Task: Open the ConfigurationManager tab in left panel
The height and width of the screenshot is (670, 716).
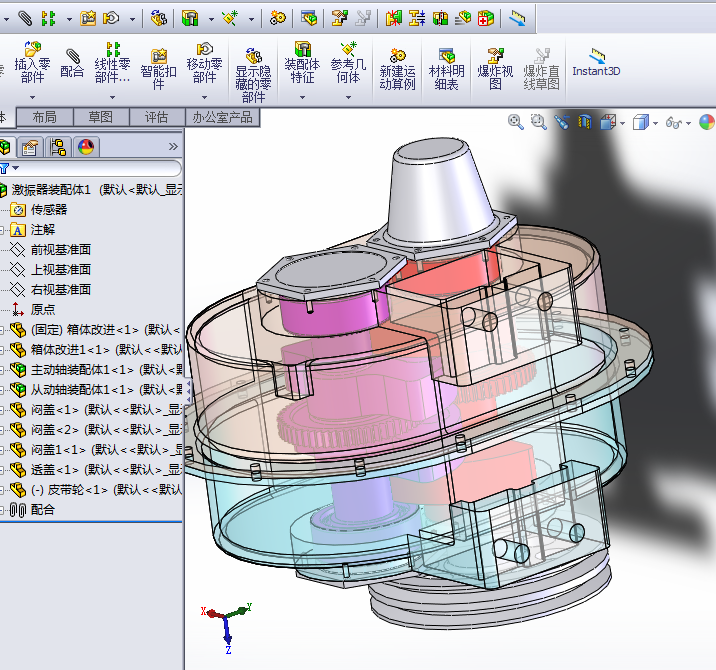Action: [x=58, y=147]
